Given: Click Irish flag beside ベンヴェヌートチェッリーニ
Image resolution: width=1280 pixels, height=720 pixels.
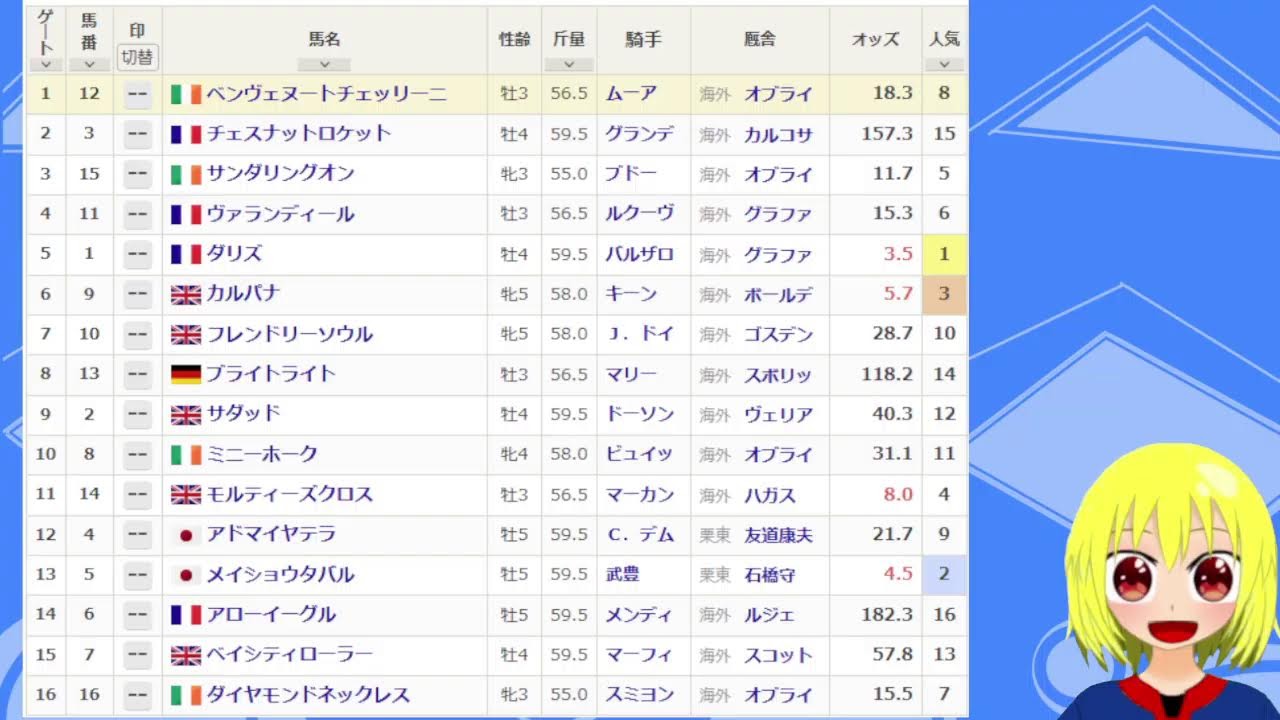Looking at the screenshot, I should tap(186, 94).
